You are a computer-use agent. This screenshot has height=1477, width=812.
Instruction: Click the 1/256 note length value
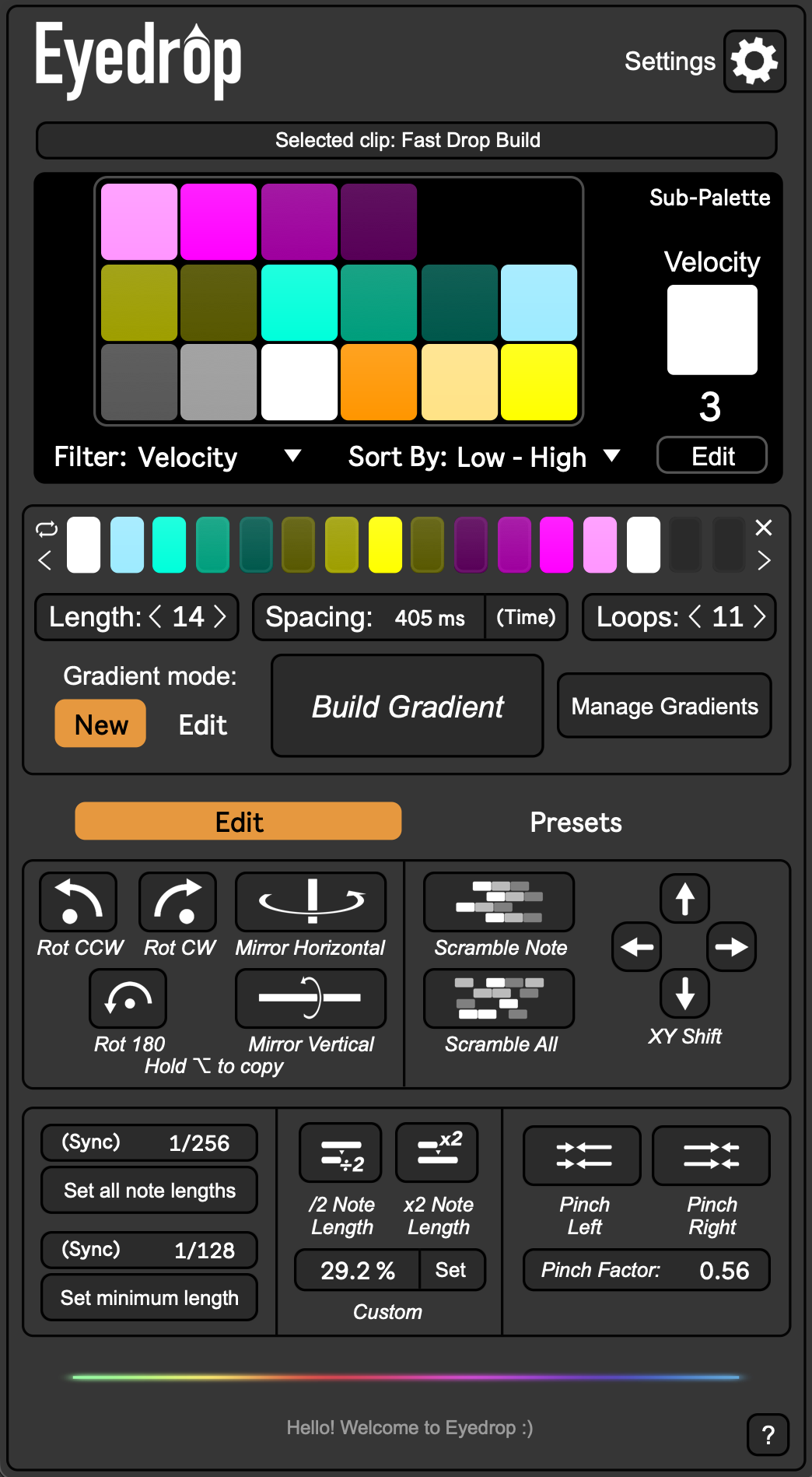(x=199, y=1142)
